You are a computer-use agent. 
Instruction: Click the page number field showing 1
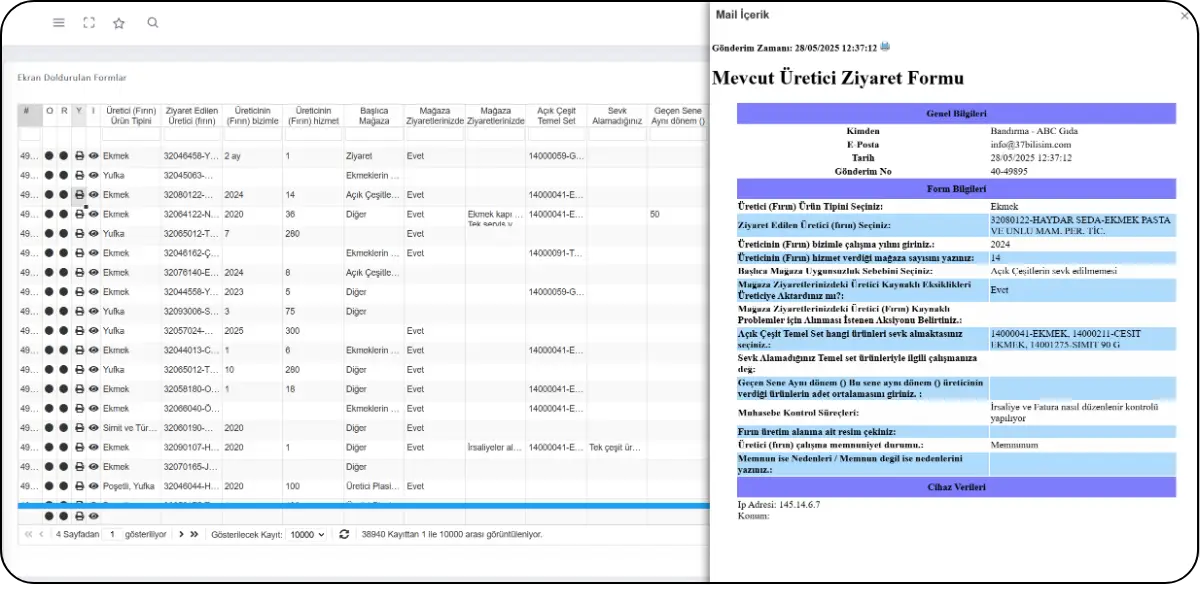[x=113, y=535]
